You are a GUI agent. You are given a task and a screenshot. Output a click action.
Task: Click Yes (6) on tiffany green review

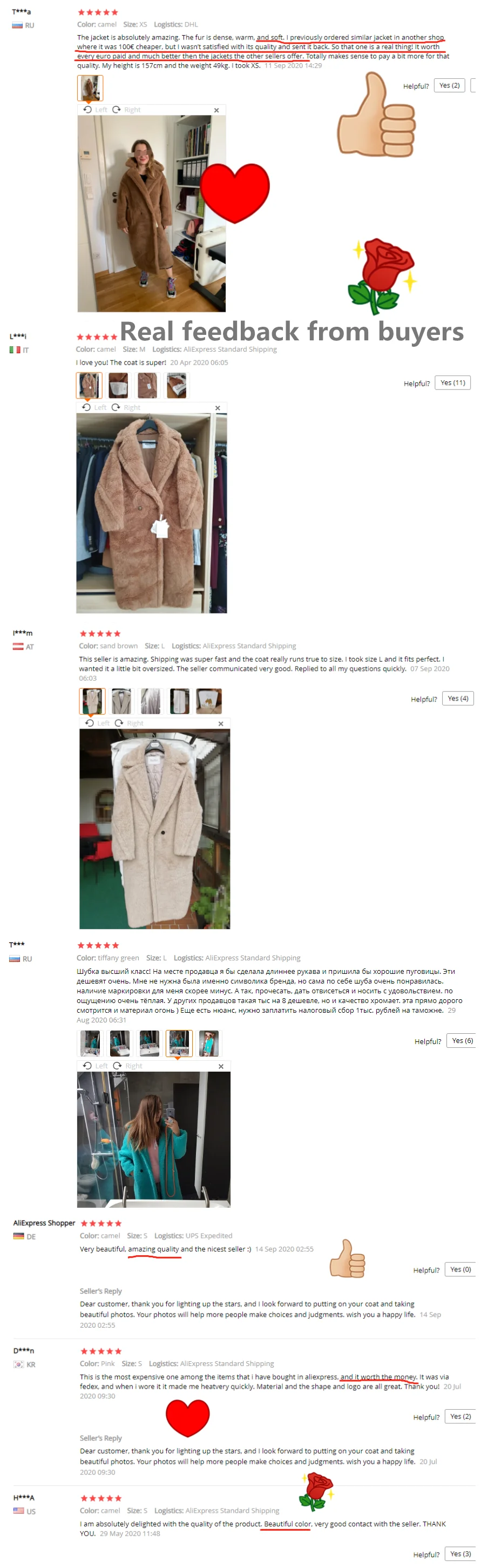(462, 1041)
